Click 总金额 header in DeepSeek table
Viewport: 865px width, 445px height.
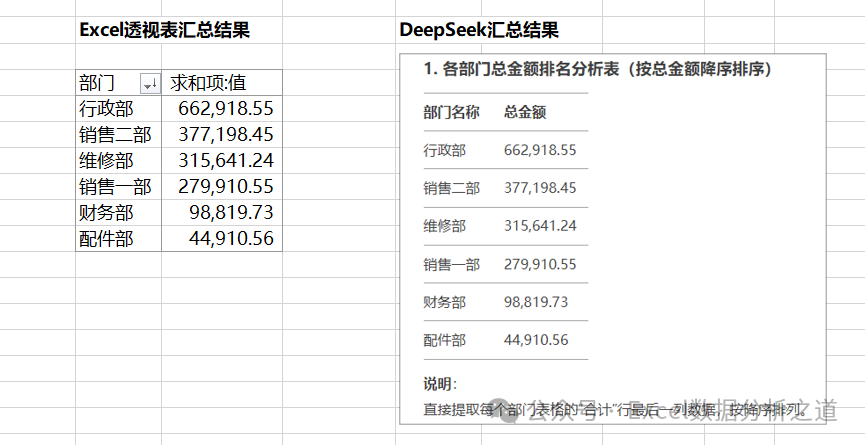(525, 112)
